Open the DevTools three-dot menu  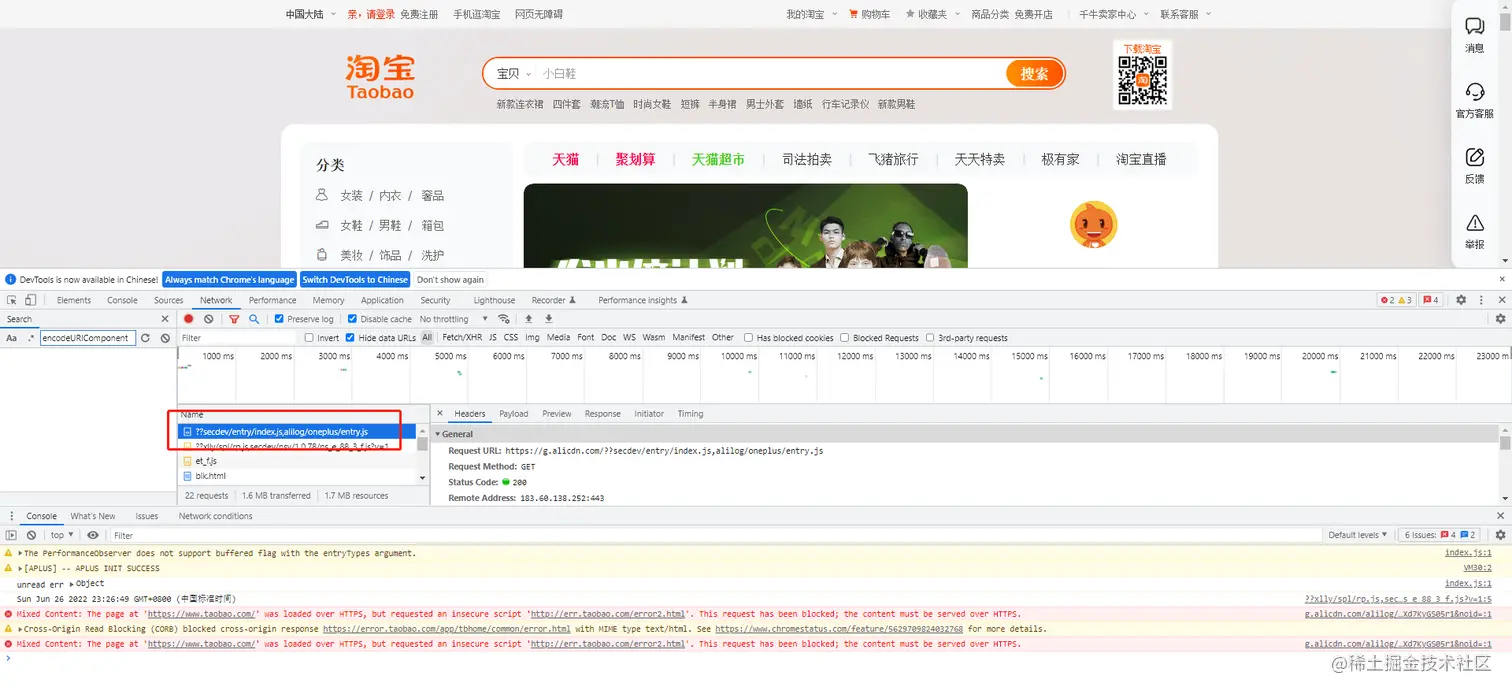pos(1481,299)
